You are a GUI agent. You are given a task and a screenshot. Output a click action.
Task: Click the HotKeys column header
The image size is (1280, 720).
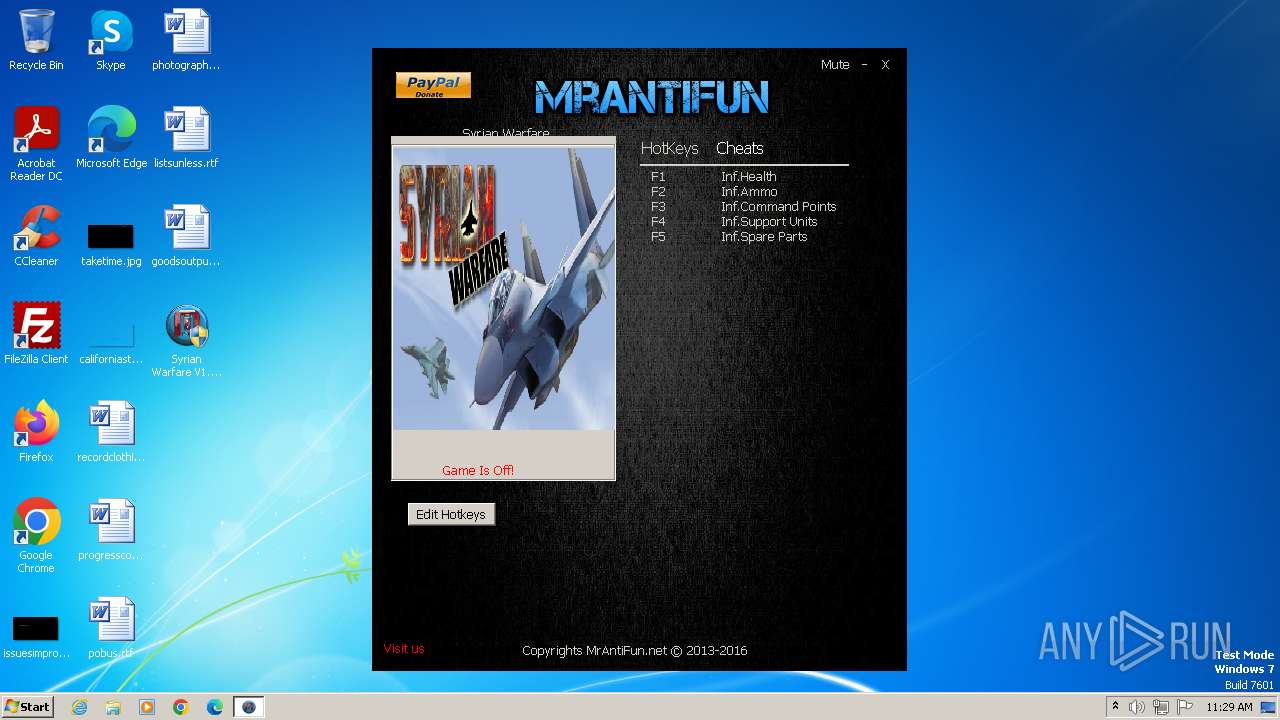(x=669, y=148)
